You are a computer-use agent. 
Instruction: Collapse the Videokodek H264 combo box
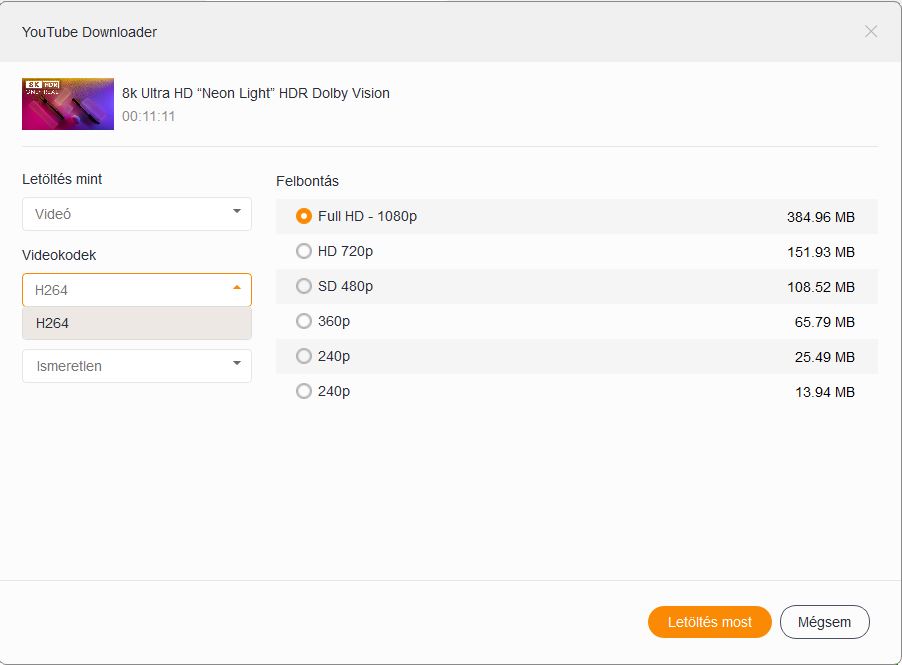pos(137,290)
